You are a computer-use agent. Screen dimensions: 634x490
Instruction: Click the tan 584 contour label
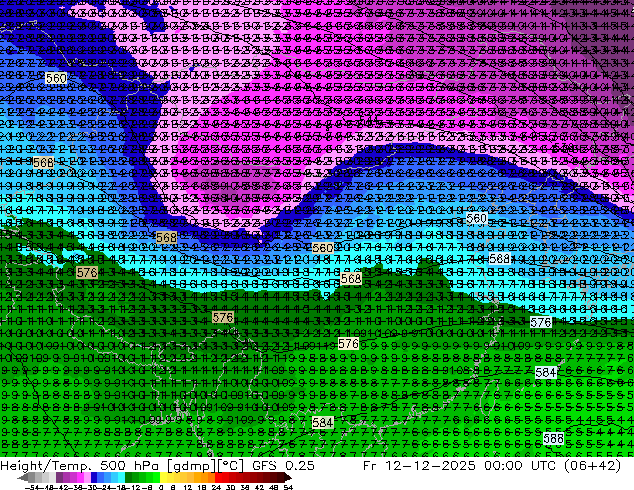(323, 423)
